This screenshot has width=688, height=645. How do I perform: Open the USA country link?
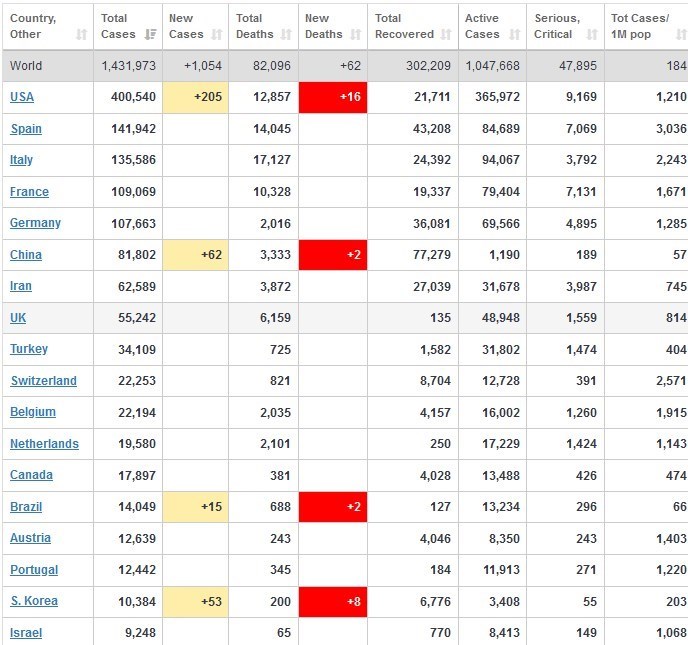coord(21,97)
